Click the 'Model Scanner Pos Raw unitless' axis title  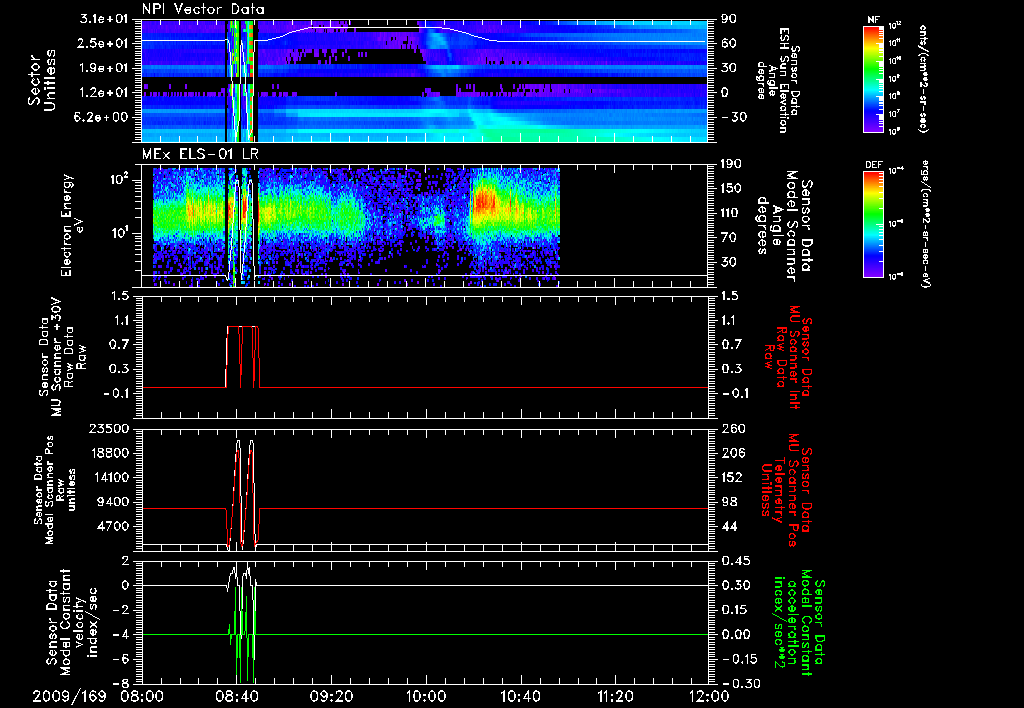55,490
